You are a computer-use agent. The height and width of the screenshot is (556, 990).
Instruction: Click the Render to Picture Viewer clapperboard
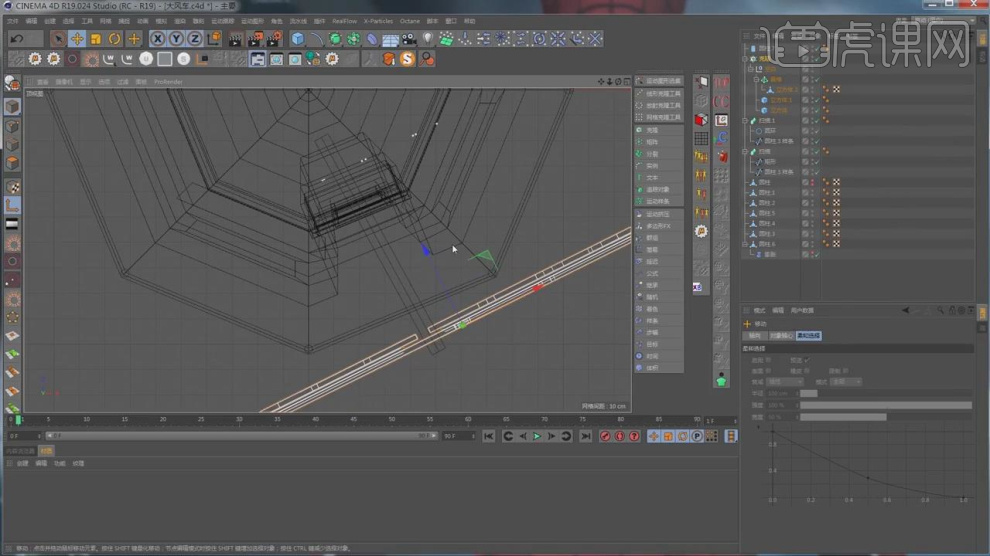pyautogui.click(x=254, y=39)
